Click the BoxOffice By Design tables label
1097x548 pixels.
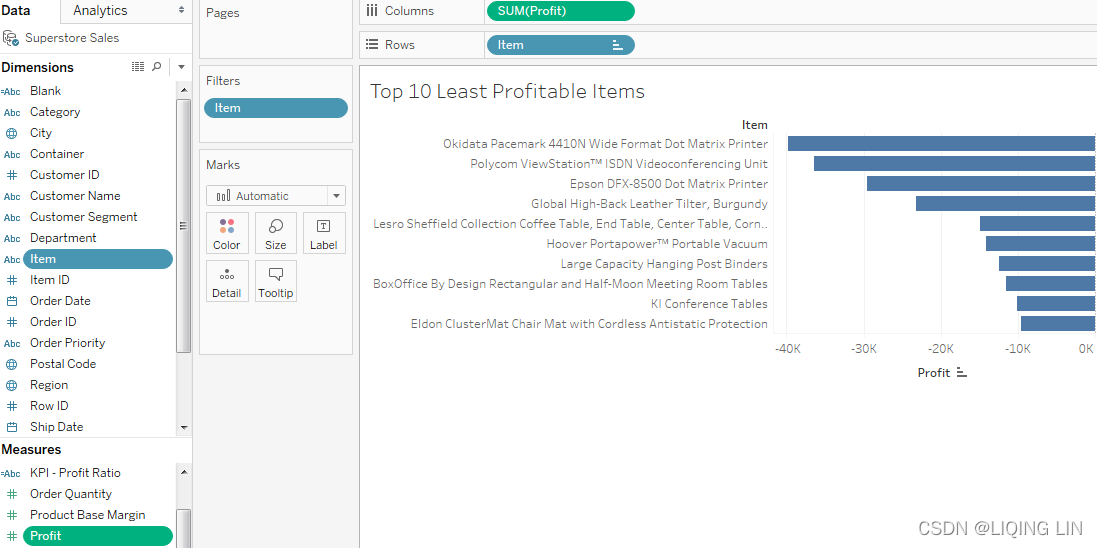pyautogui.click(x=570, y=284)
